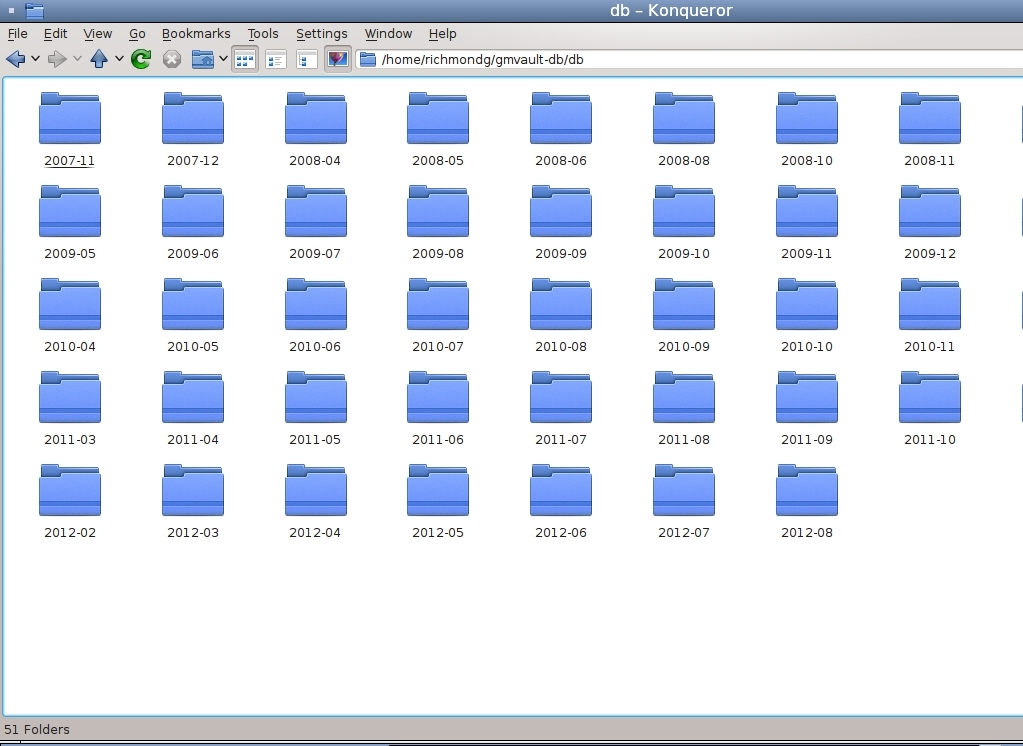The width and height of the screenshot is (1023, 746).
Task: Select the 2011-03 folder
Action: tap(70, 397)
